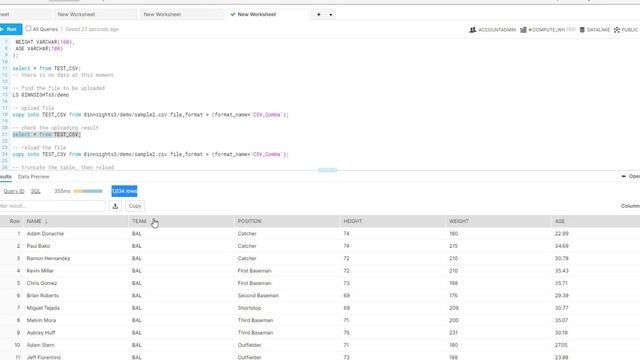The image size is (640, 360).
Task: Click age value 35.43
Action: [x=562, y=271]
